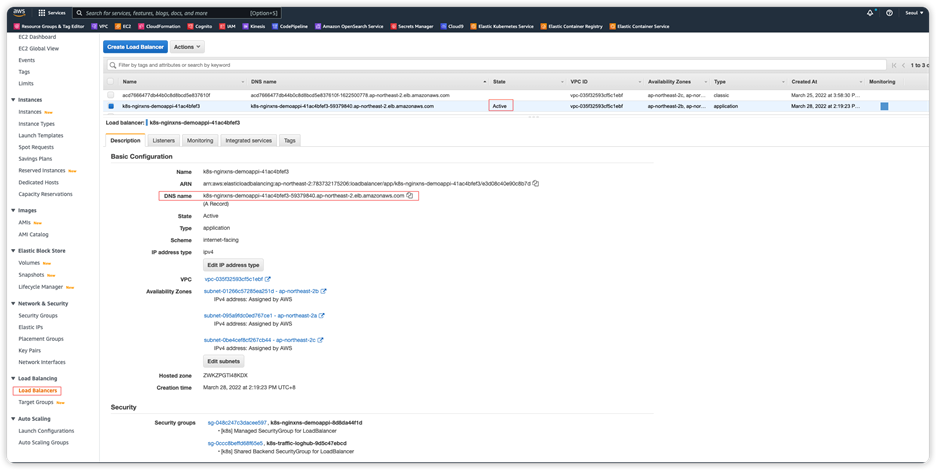Open Launch Templates in the sidebar
This screenshot has width=936, height=470.
(41, 136)
